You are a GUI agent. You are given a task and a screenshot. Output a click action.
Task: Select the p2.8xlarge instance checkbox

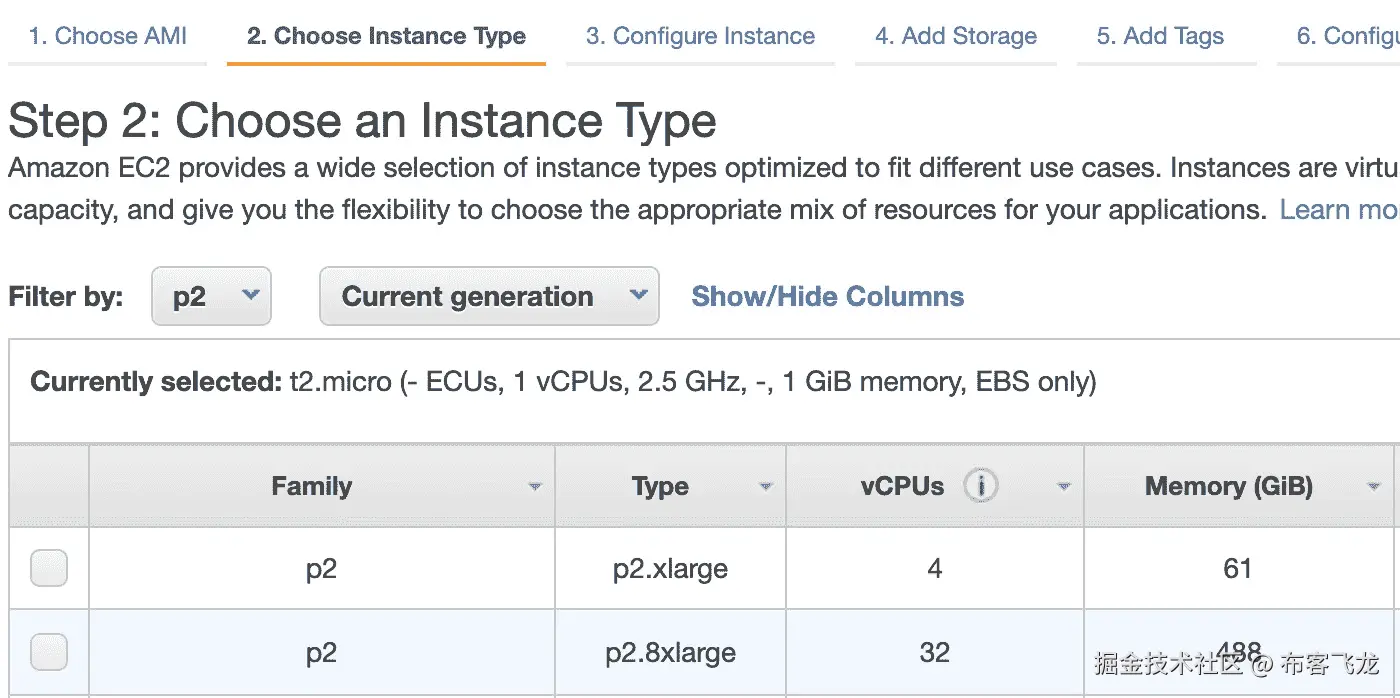coord(49,652)
